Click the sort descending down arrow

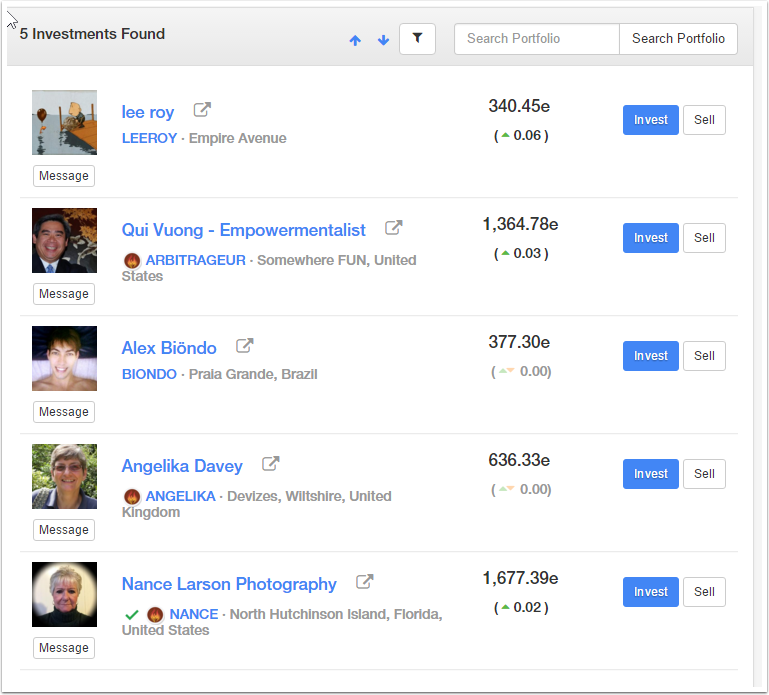(383, 40)
